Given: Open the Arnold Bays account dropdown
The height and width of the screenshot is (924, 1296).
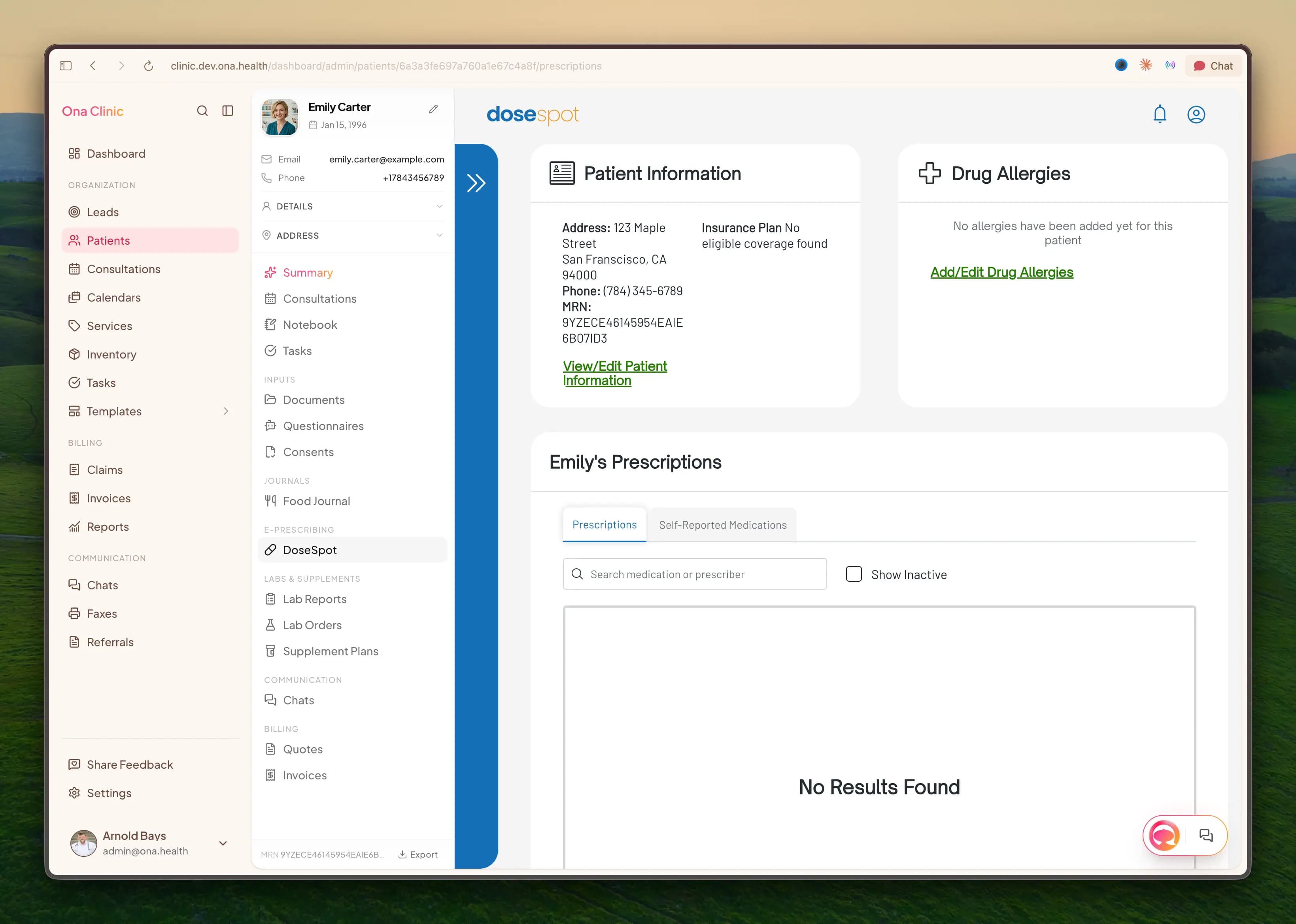Looking at the screenshot, I should coord(223,843).
